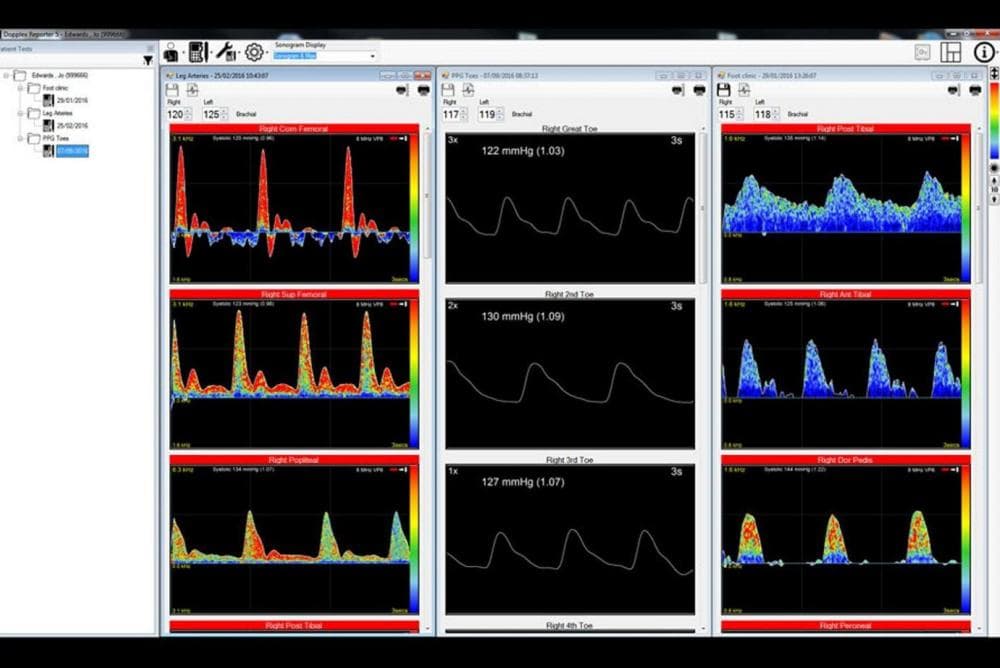Click the information icon at top right
The height and width of the screenshot is (668, 1000).
[984, 52]
